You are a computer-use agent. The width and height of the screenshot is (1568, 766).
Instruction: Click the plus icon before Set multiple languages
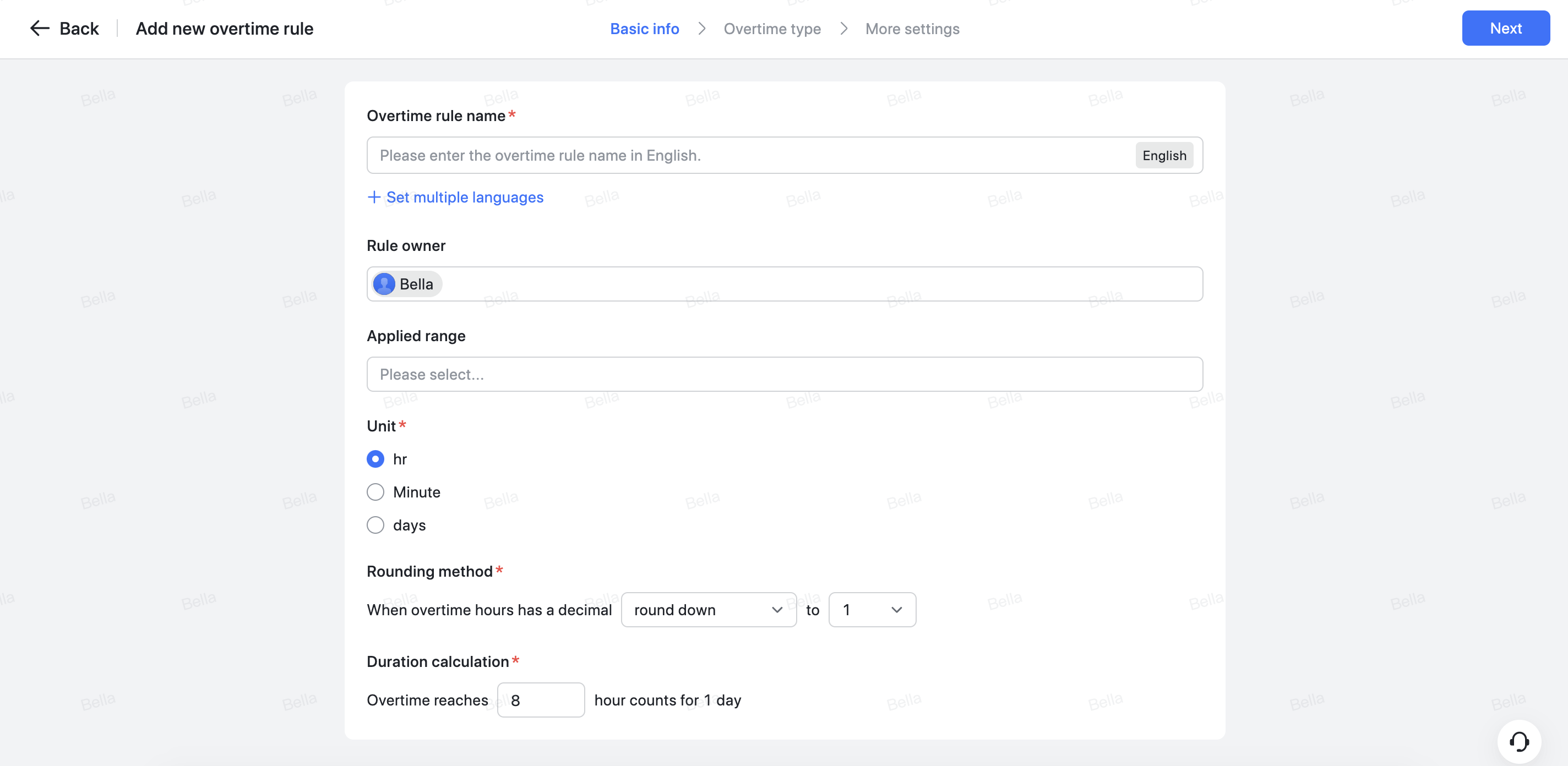[x=374, y=197]
